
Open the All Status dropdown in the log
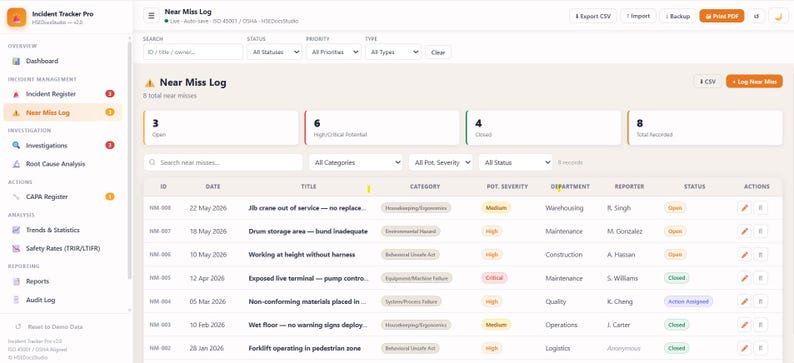click(515, 163)
